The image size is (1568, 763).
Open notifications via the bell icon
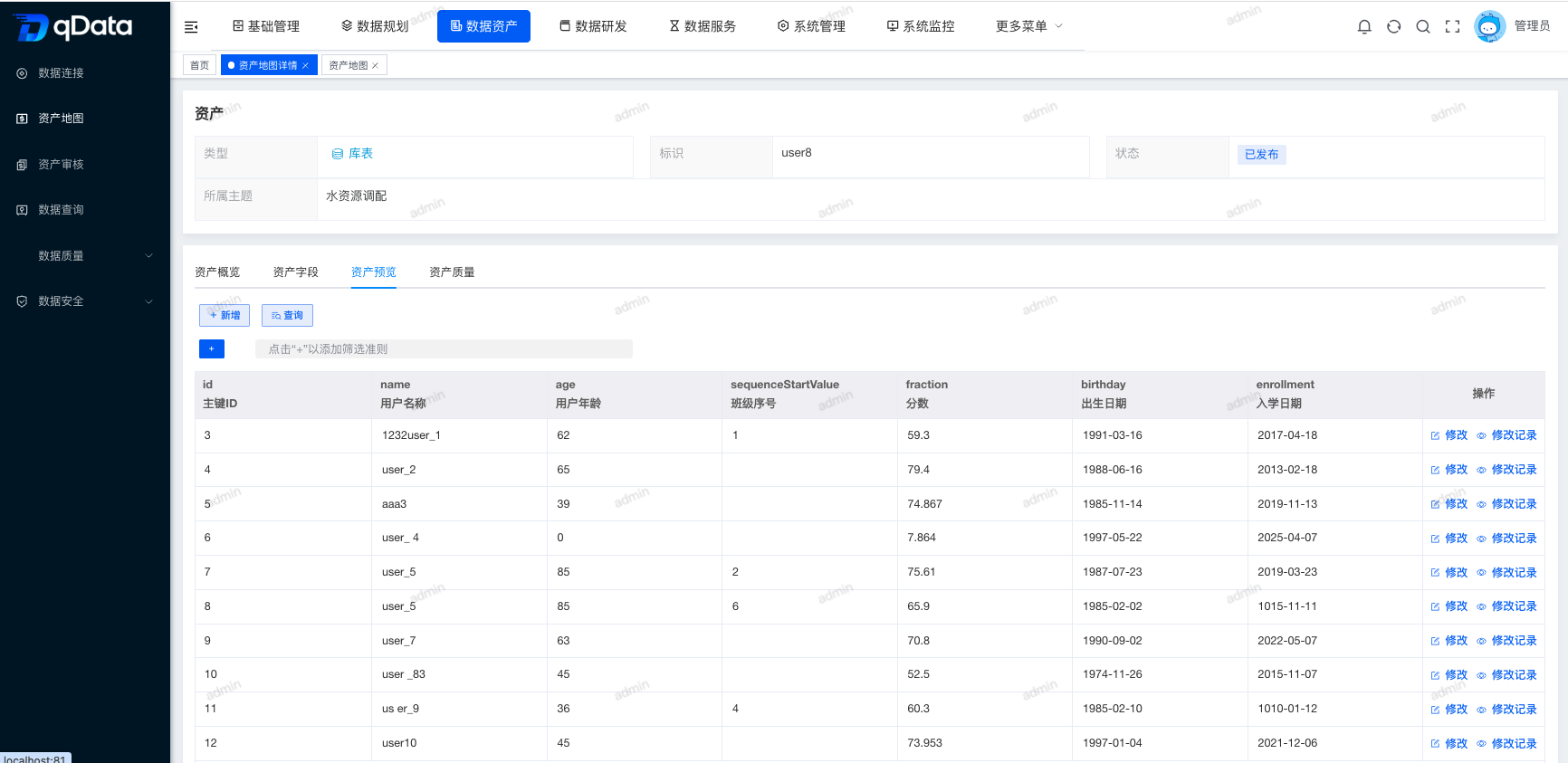1364,26
